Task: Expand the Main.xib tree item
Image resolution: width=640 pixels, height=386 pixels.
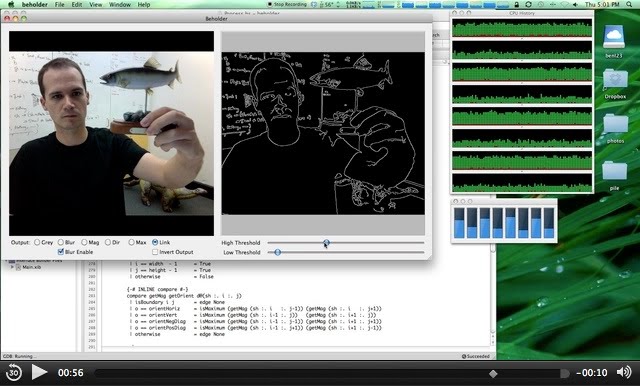Action: [x=12, y=267]
